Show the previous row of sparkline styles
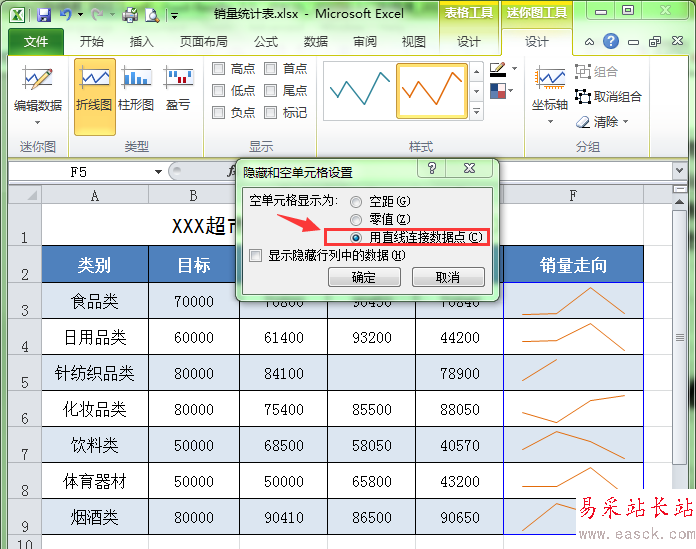 point(476,71)
